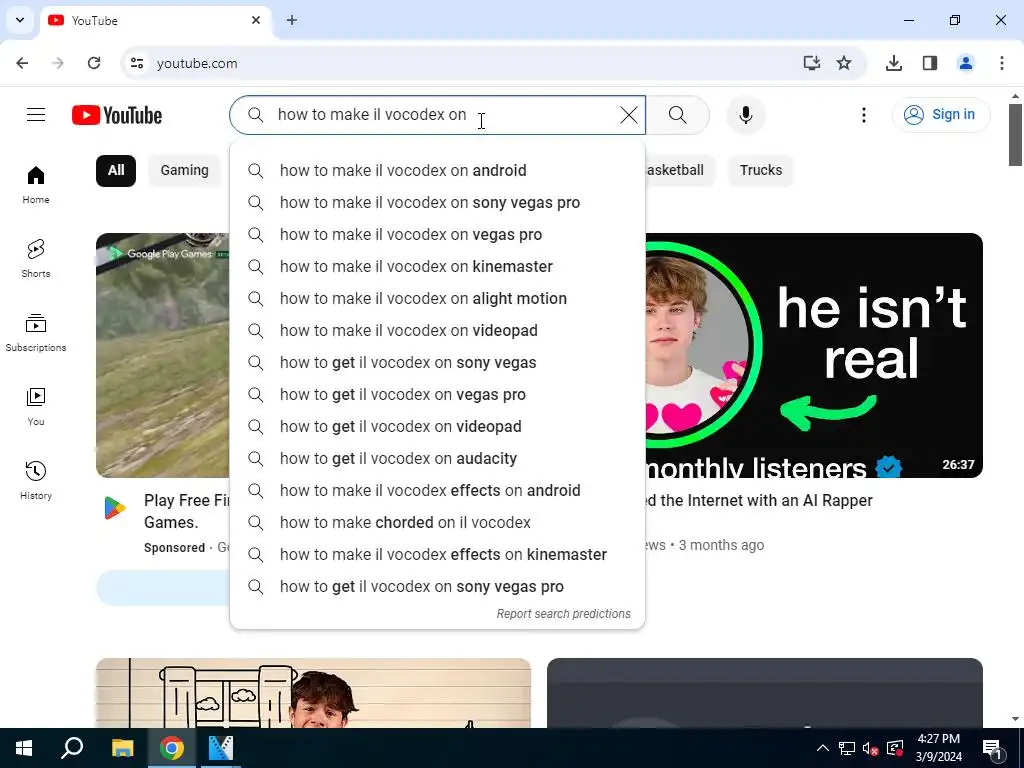Pick 'how to get il vocodex on videopad'

click(x=438, y=426)
